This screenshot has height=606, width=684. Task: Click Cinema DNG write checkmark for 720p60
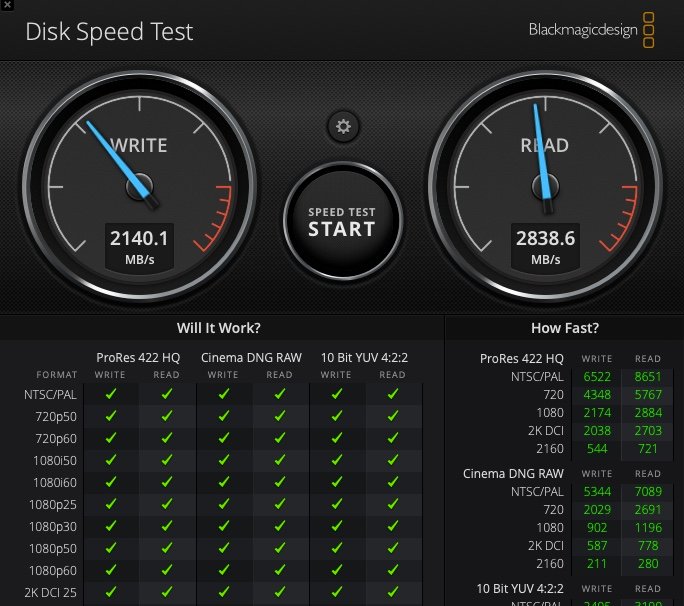click(224, 438)
